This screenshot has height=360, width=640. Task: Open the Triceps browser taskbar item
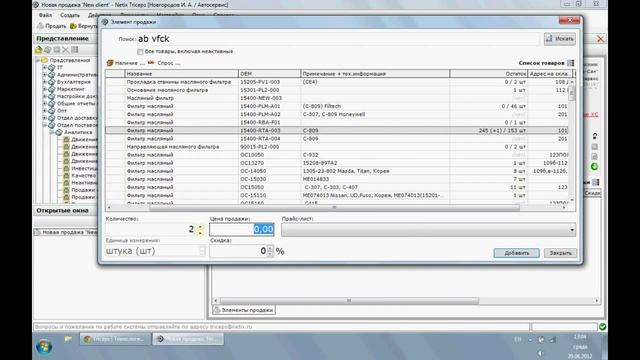click(x=114, y=339)
